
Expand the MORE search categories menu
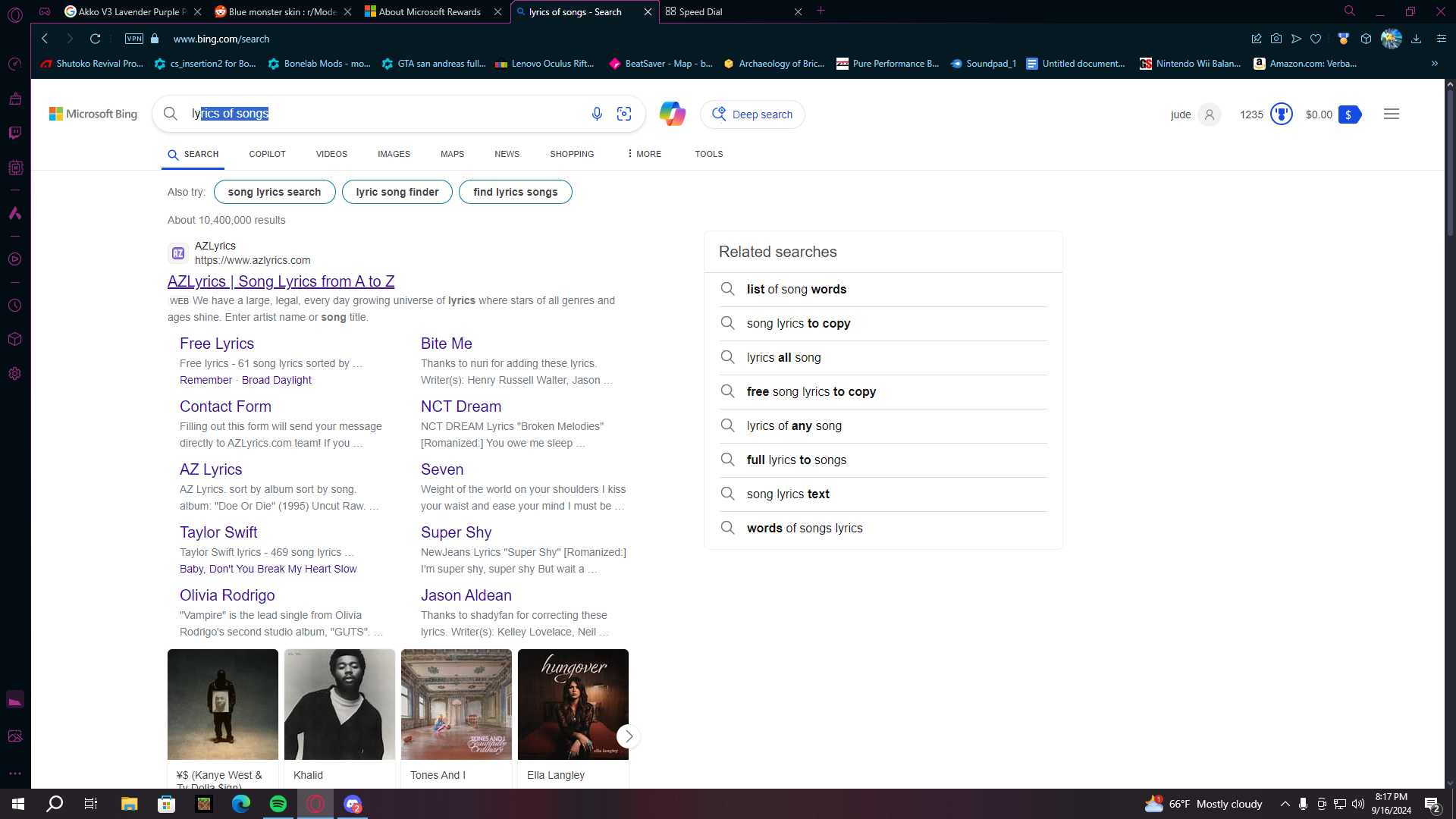(645, 154)
